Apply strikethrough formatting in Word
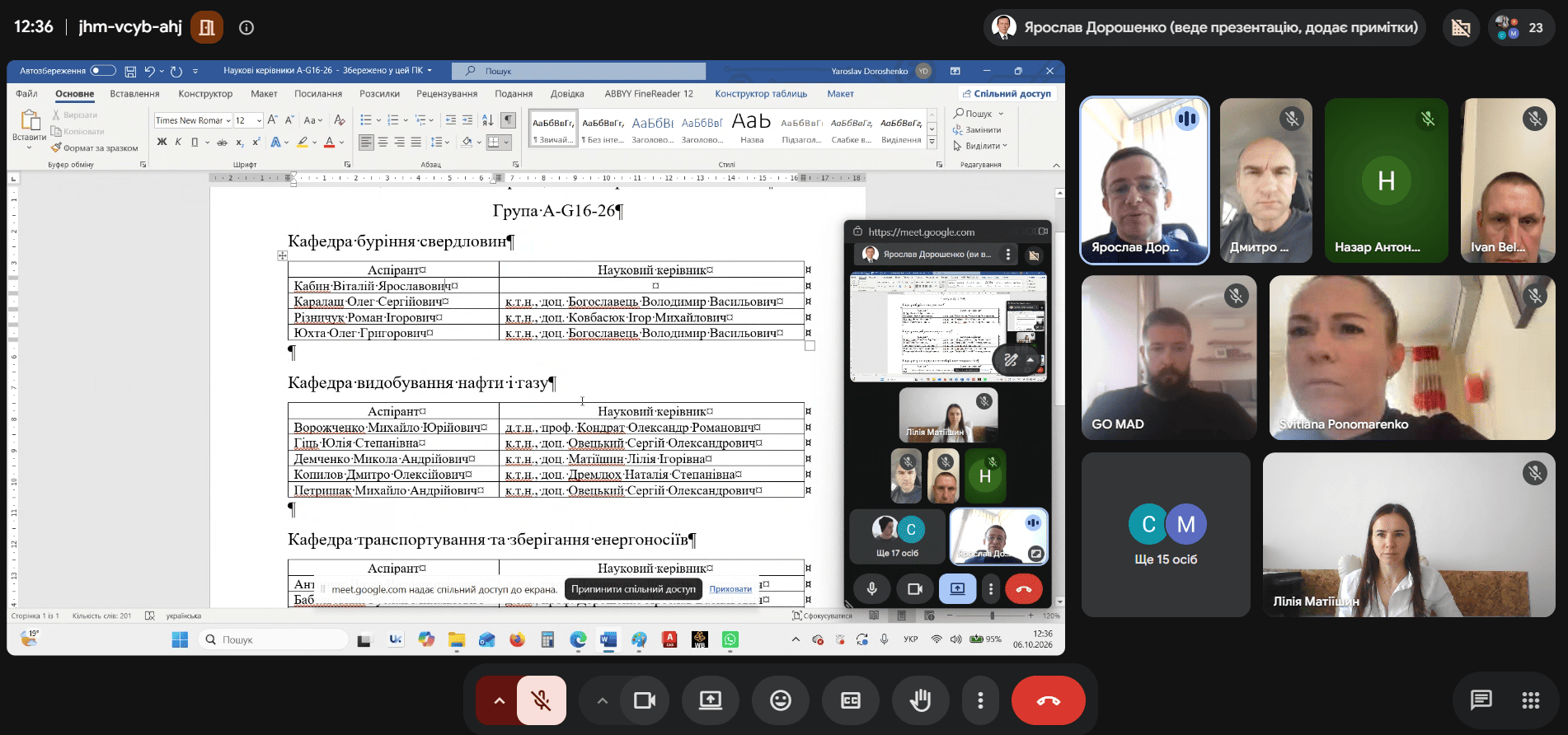1568x735 pixels. coord(222,142)
